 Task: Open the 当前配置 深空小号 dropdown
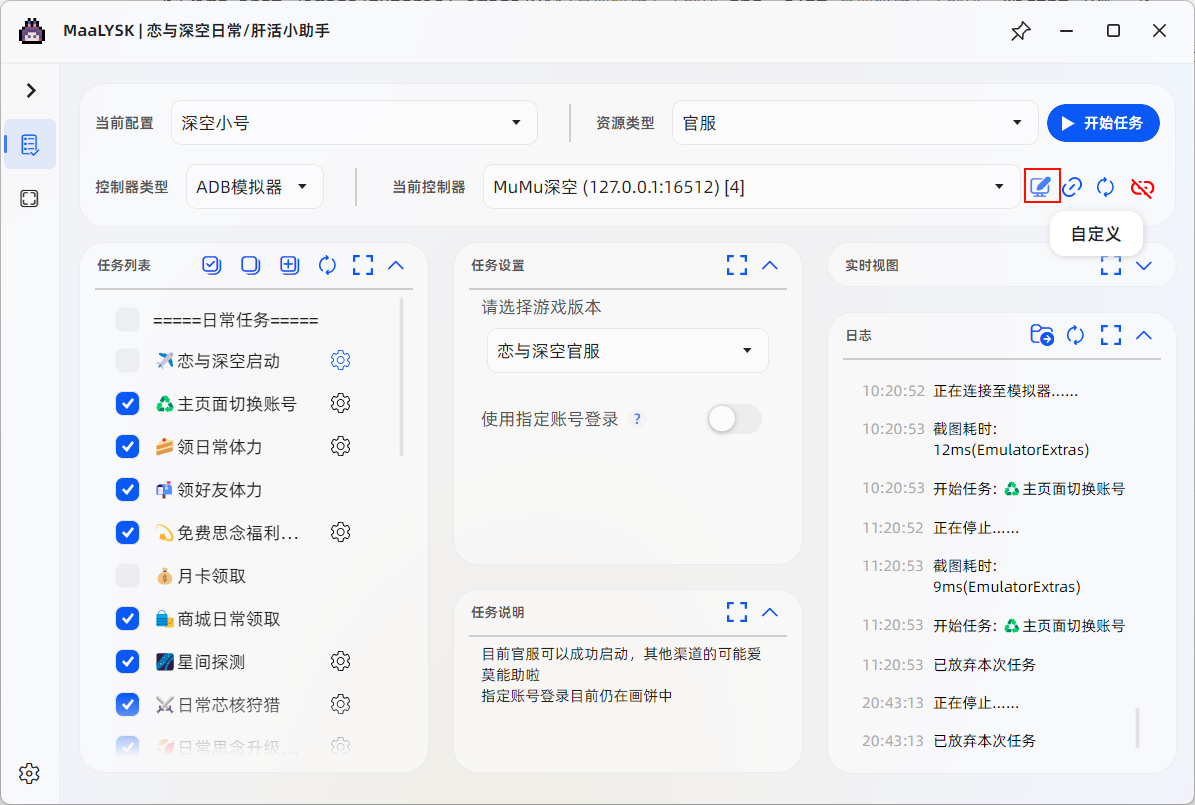point(354,123)
